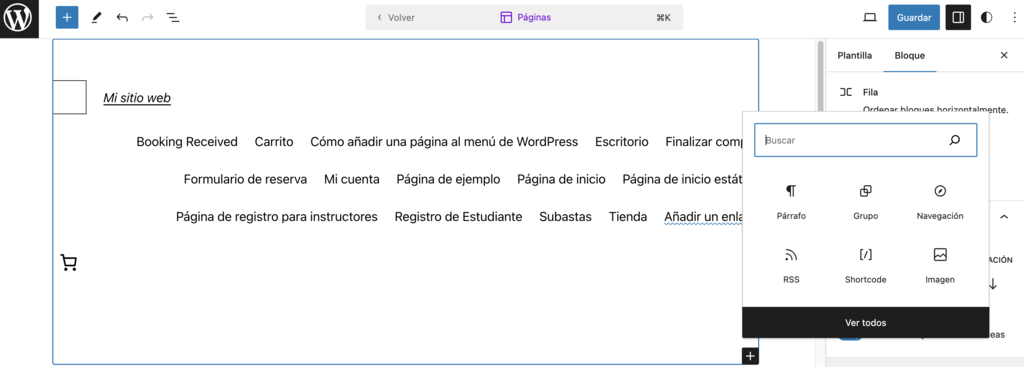Open the Styles half-circle icon
1024x367 pixels.
(986, 18)
